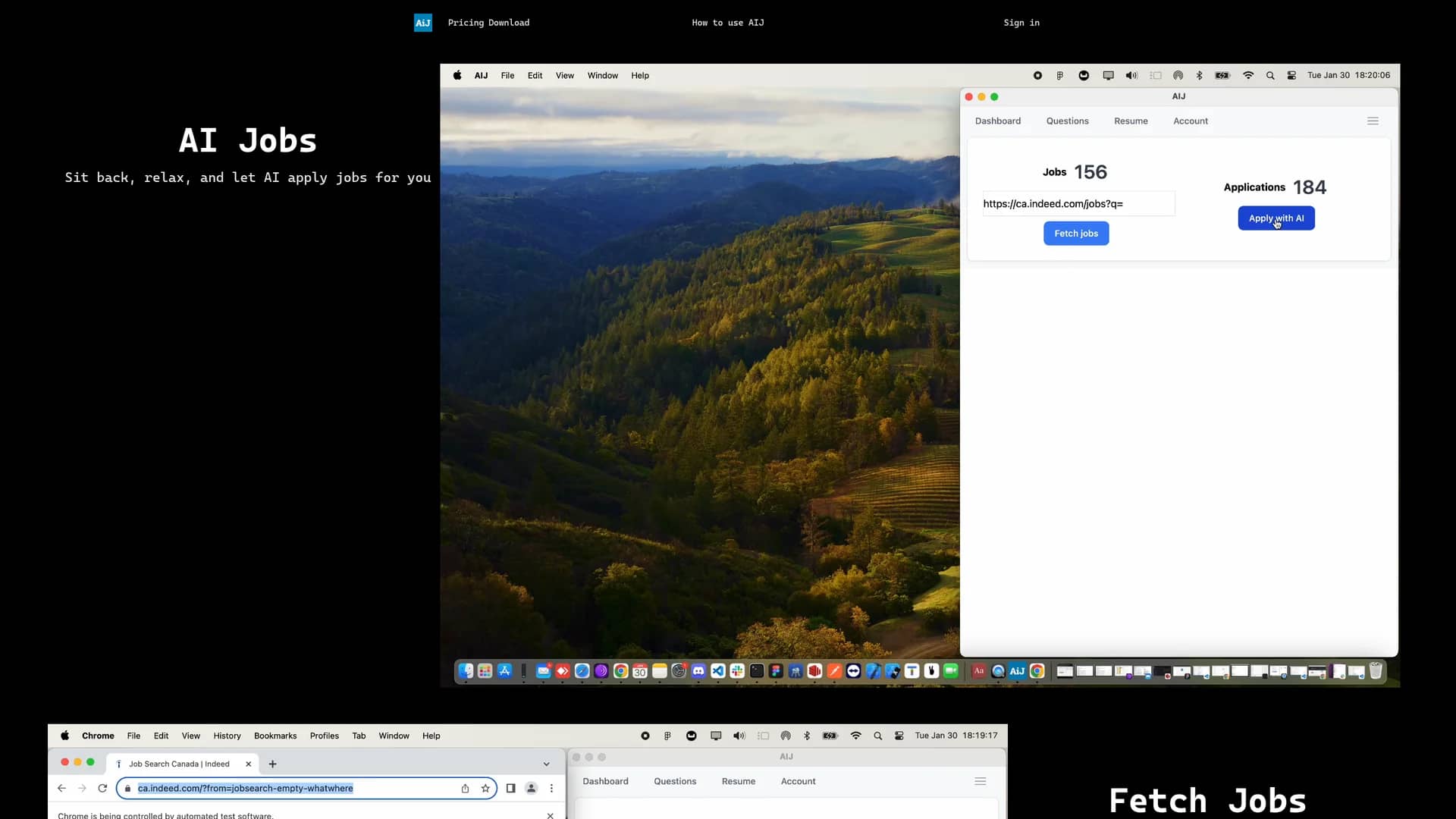Open the Chrome dock icon beside the Calendar
The width and height of the screenshot is (1456, 819).
621,671
